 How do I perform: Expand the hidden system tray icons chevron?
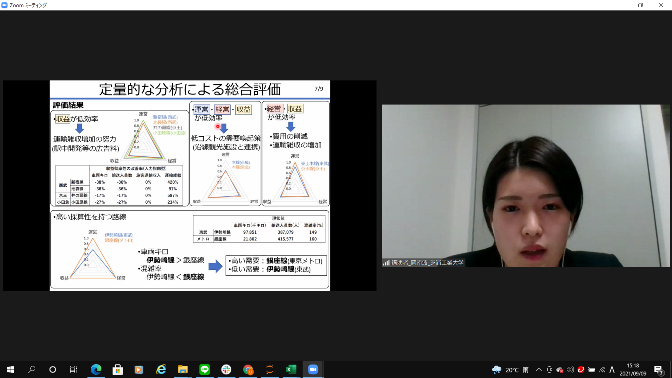tap(539, 369)
